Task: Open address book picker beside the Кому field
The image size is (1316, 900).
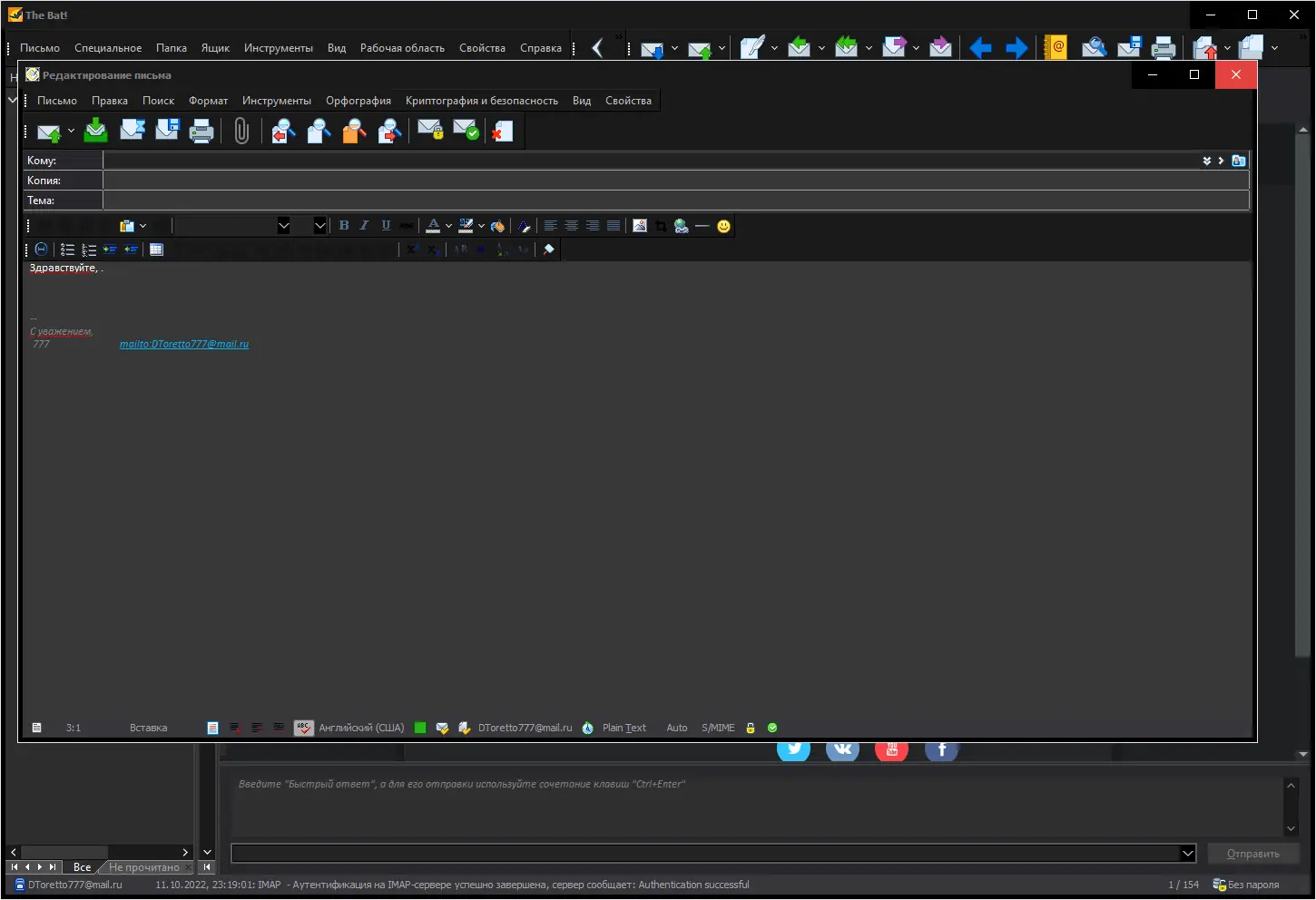Action: [1238, 161]
